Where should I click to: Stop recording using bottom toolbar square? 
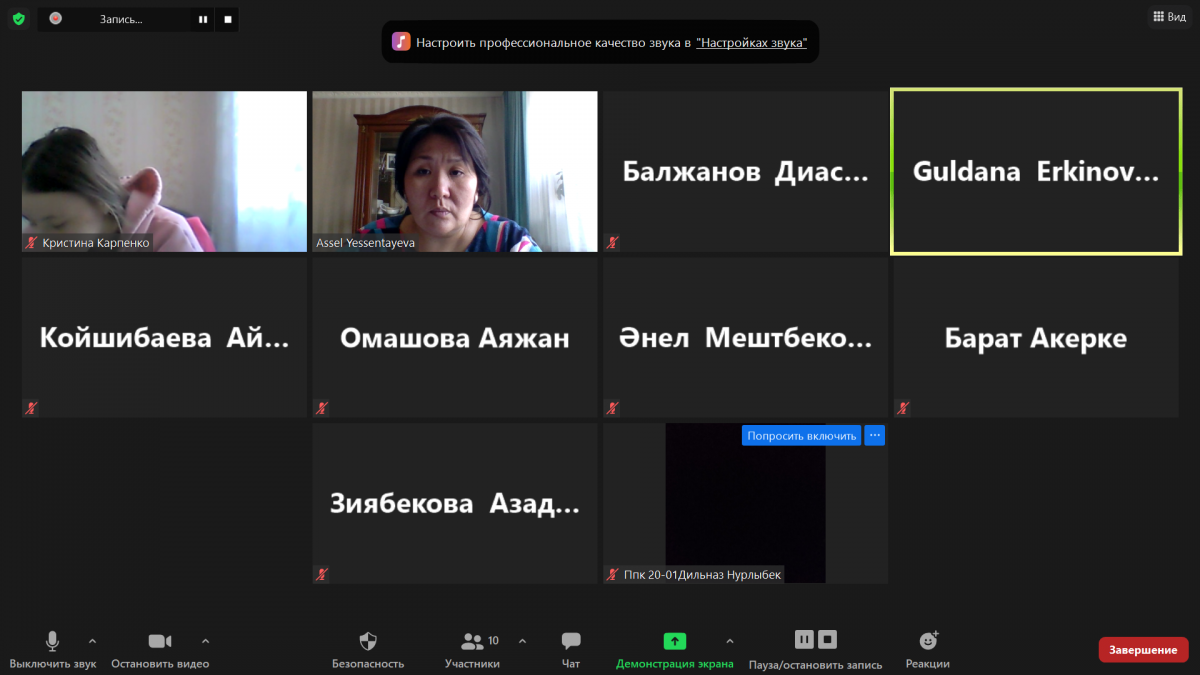click(827, 640)
